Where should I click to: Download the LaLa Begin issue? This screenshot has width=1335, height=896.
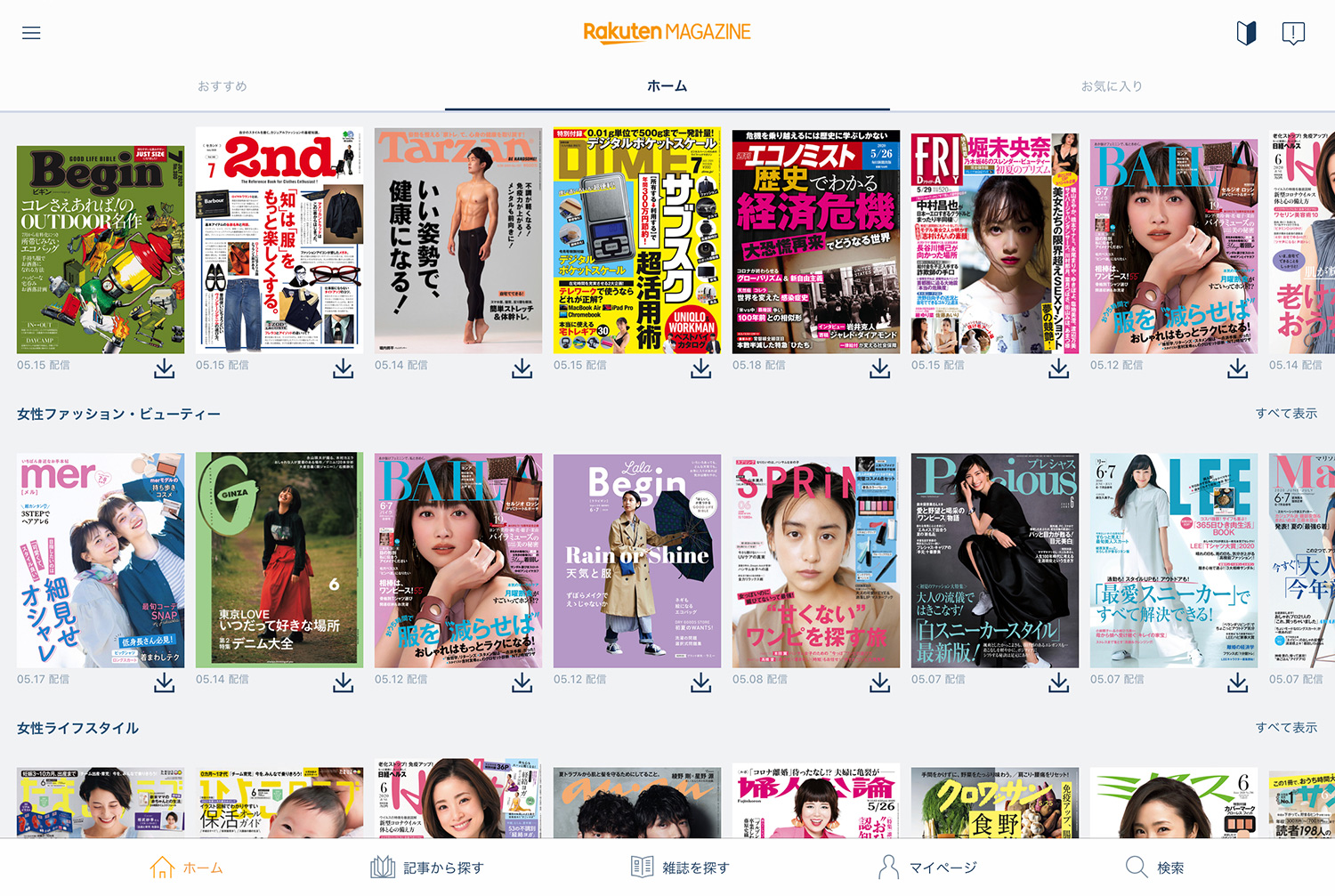pos(701,682)
